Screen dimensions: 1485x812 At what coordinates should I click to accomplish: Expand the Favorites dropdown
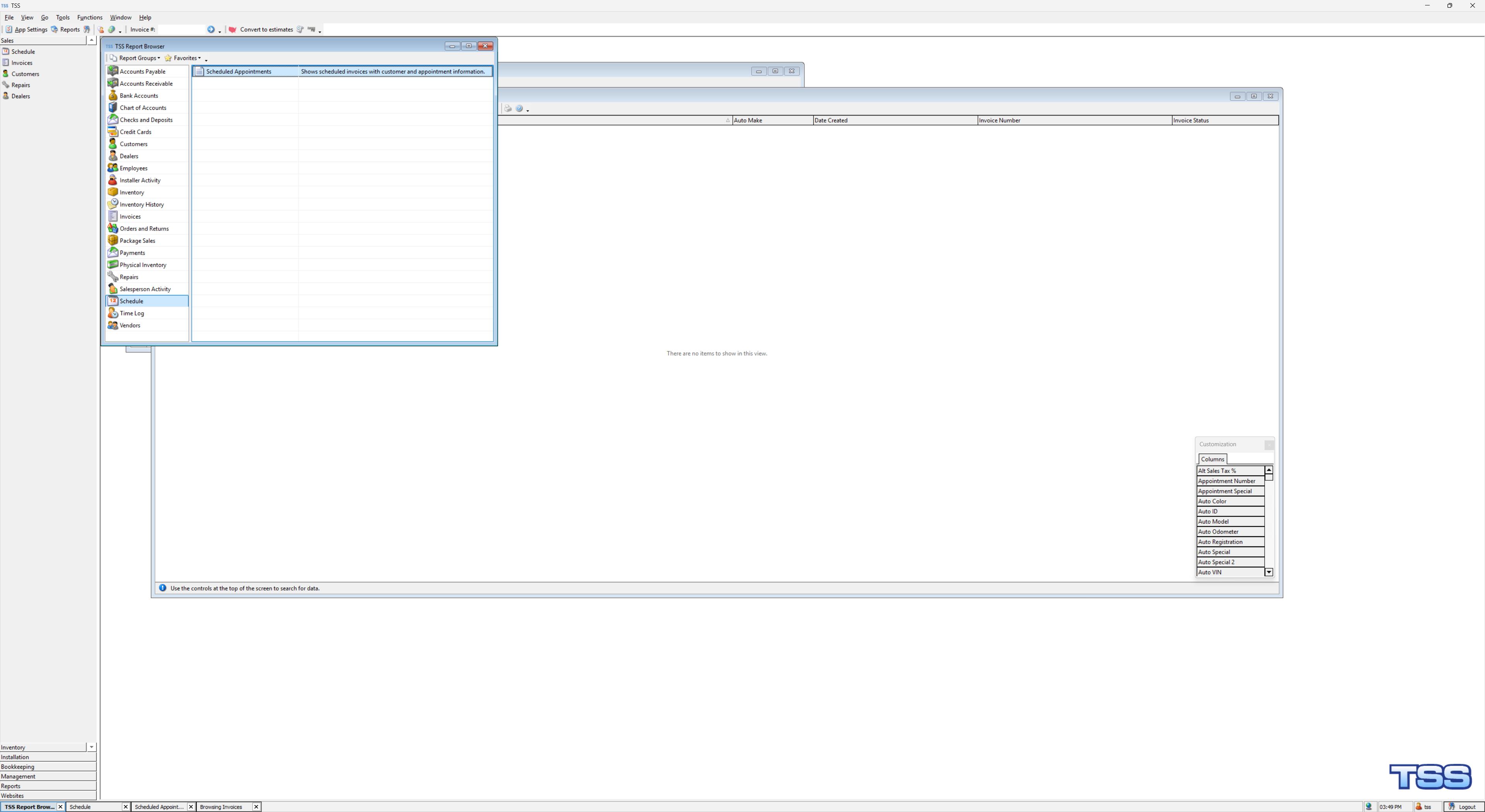click(x=183, y=58)
